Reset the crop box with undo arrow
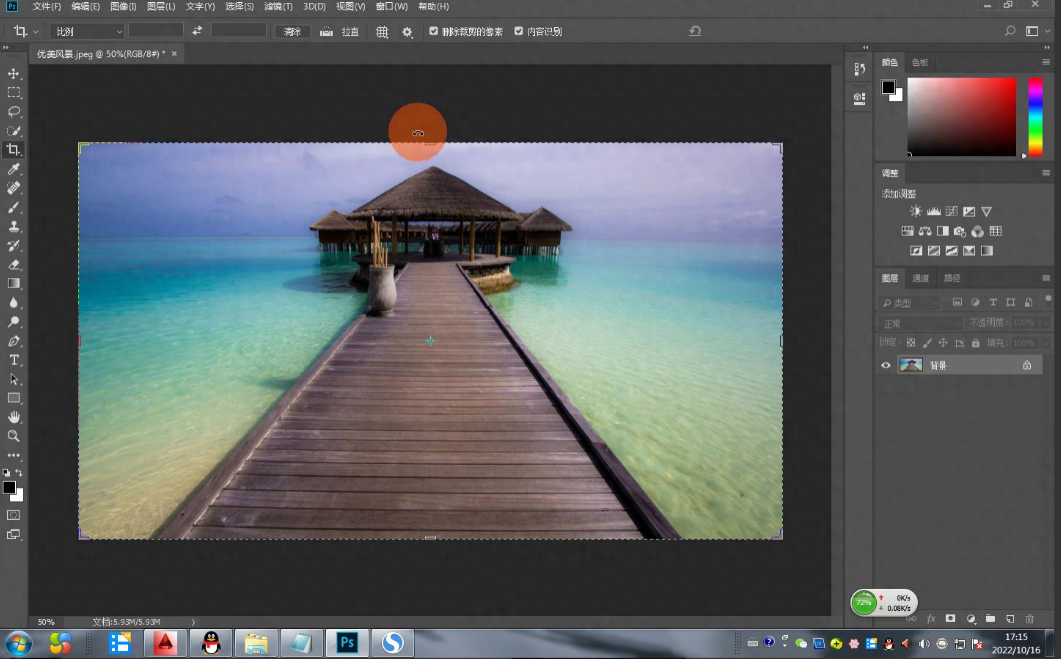The image size is (1061, 659). click(695, 31)
